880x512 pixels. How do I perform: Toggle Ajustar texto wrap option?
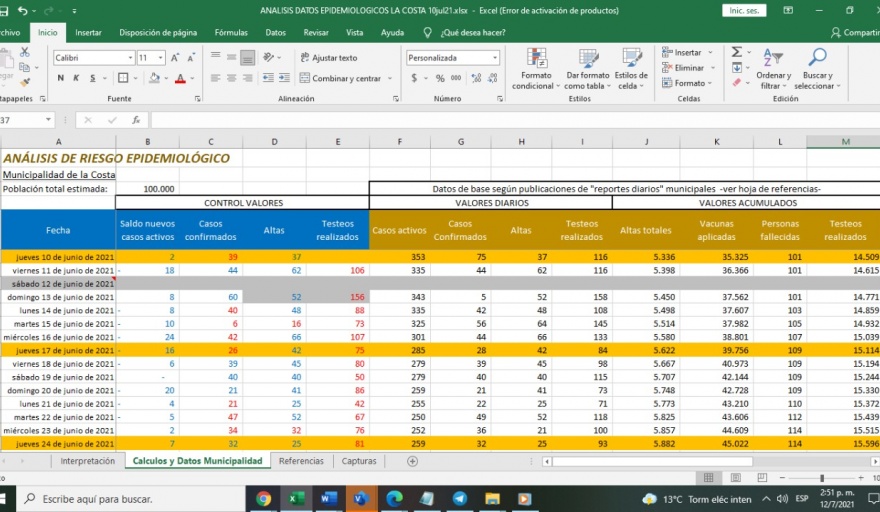click(x=327, y=58)
